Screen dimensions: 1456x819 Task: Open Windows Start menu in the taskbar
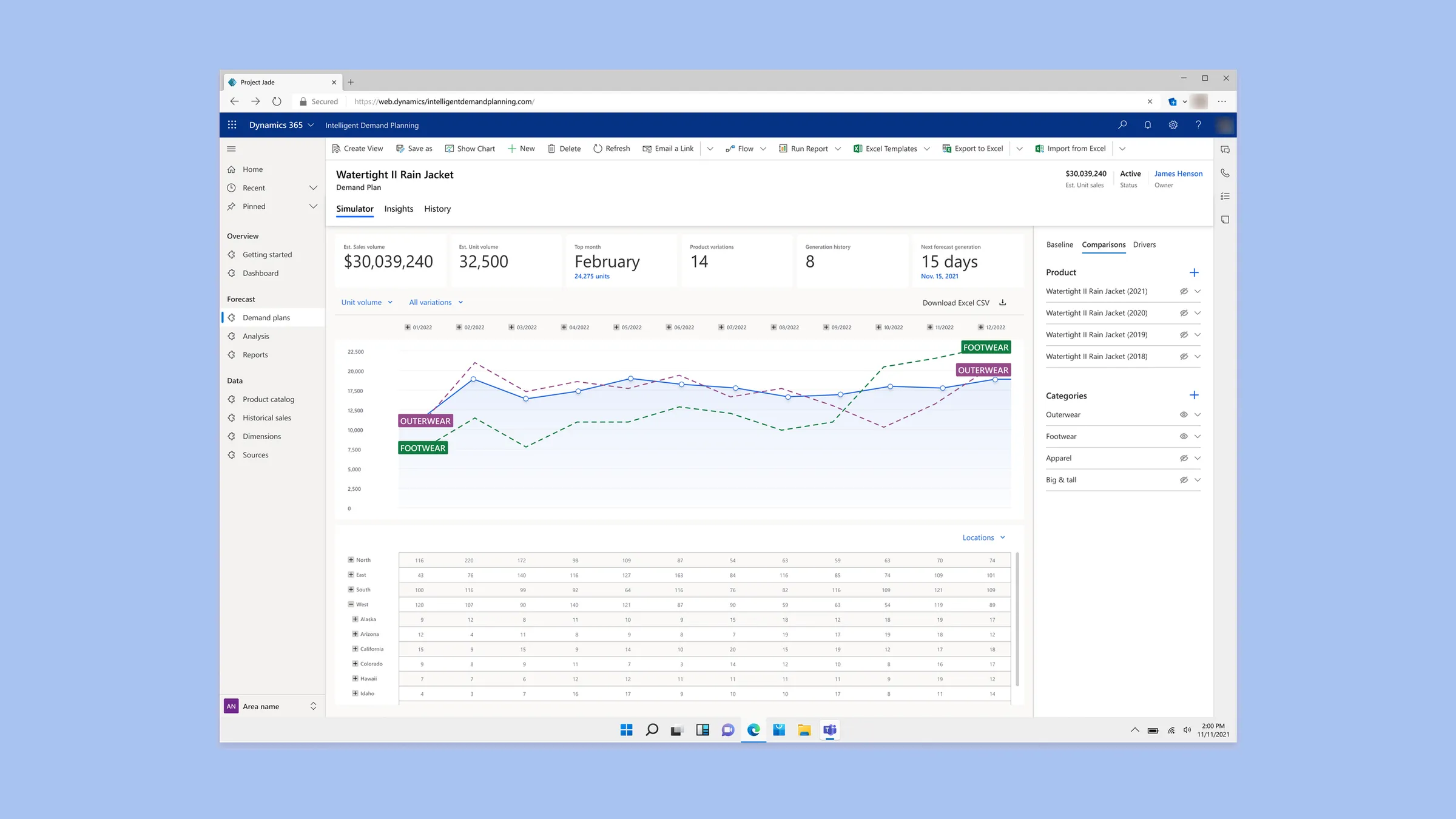pyautogui.click(x=627, y=730)
